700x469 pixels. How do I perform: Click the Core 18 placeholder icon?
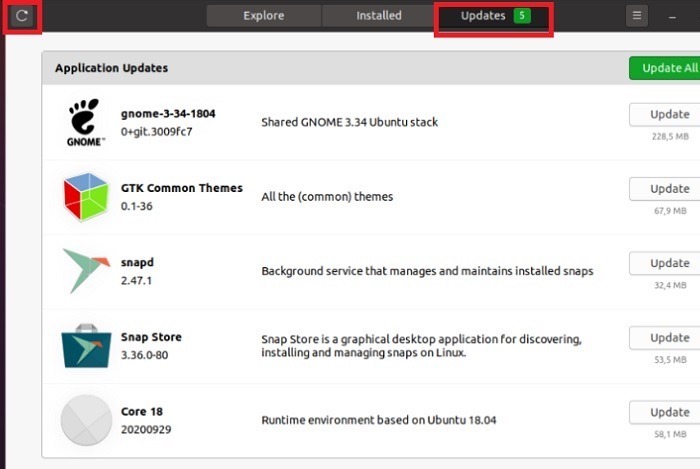[x=86, y=420]
